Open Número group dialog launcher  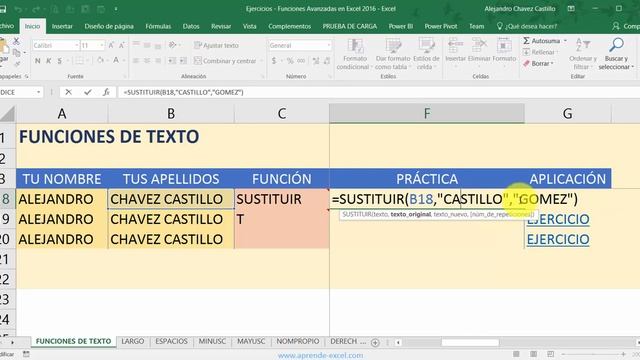(x=329, y=76)
